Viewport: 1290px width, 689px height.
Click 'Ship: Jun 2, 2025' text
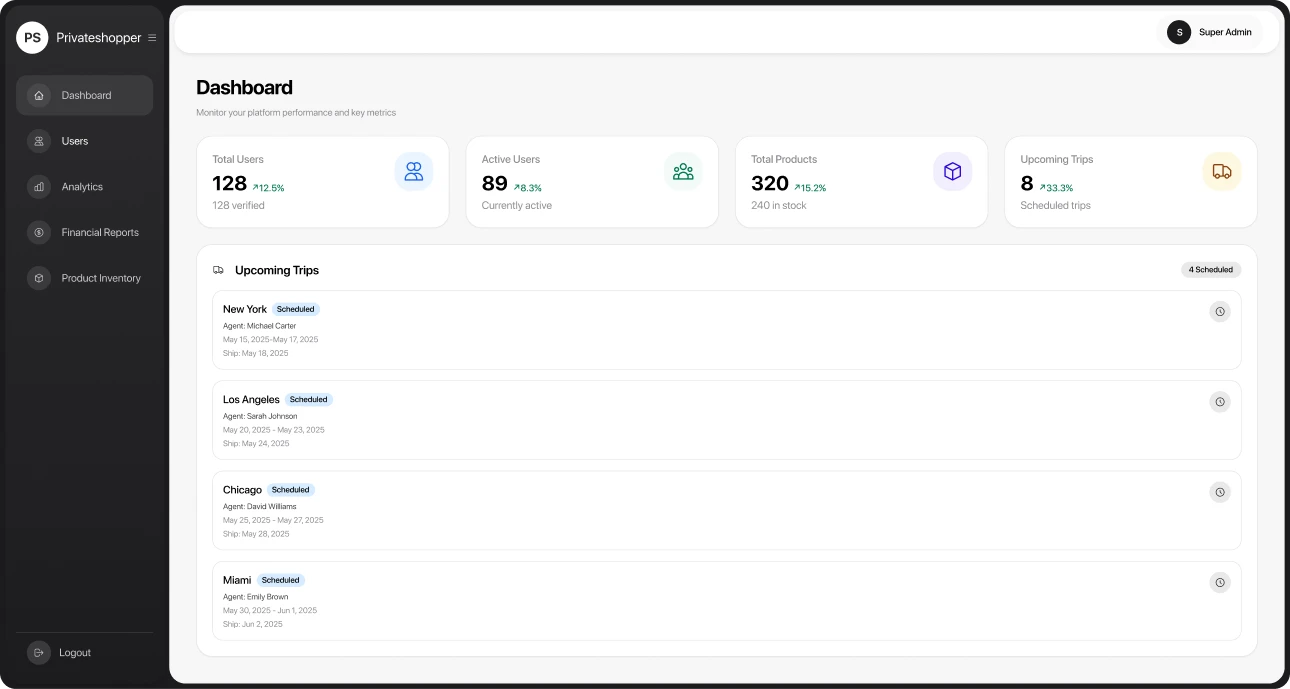pyautogui.click(x=253, y=624)
